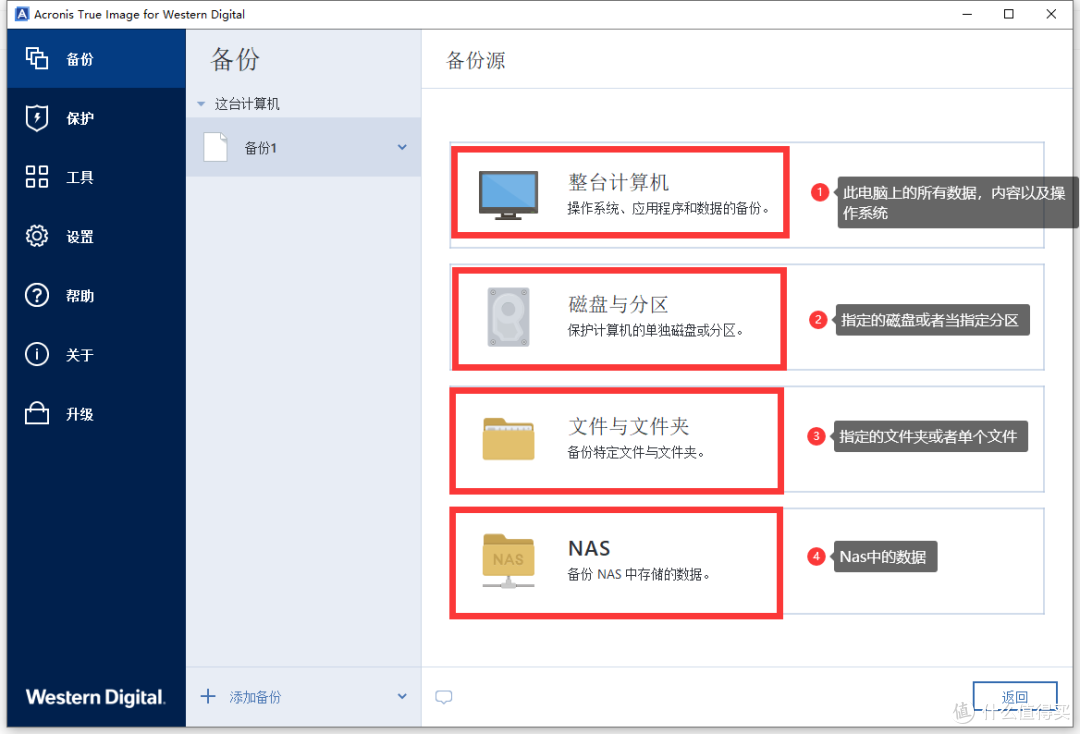Close the Acronis True Image window
Viewport: 1080px width, 734px height.
pyautogui.click(x=1051, y=14)
